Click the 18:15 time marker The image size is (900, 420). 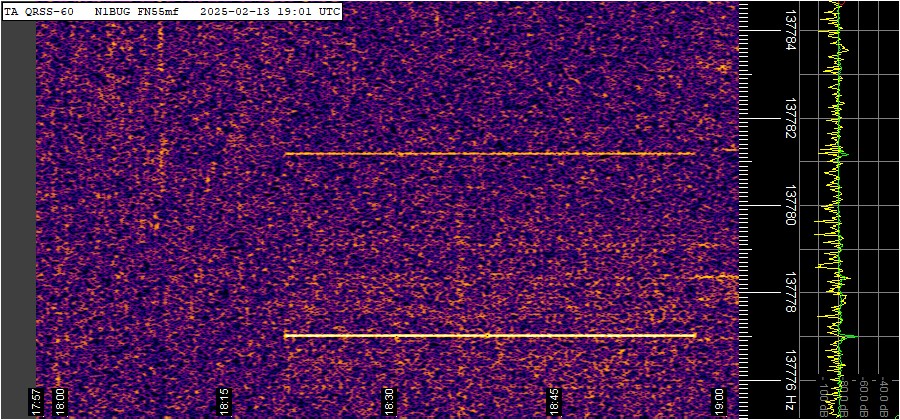[x=225, y=400]
